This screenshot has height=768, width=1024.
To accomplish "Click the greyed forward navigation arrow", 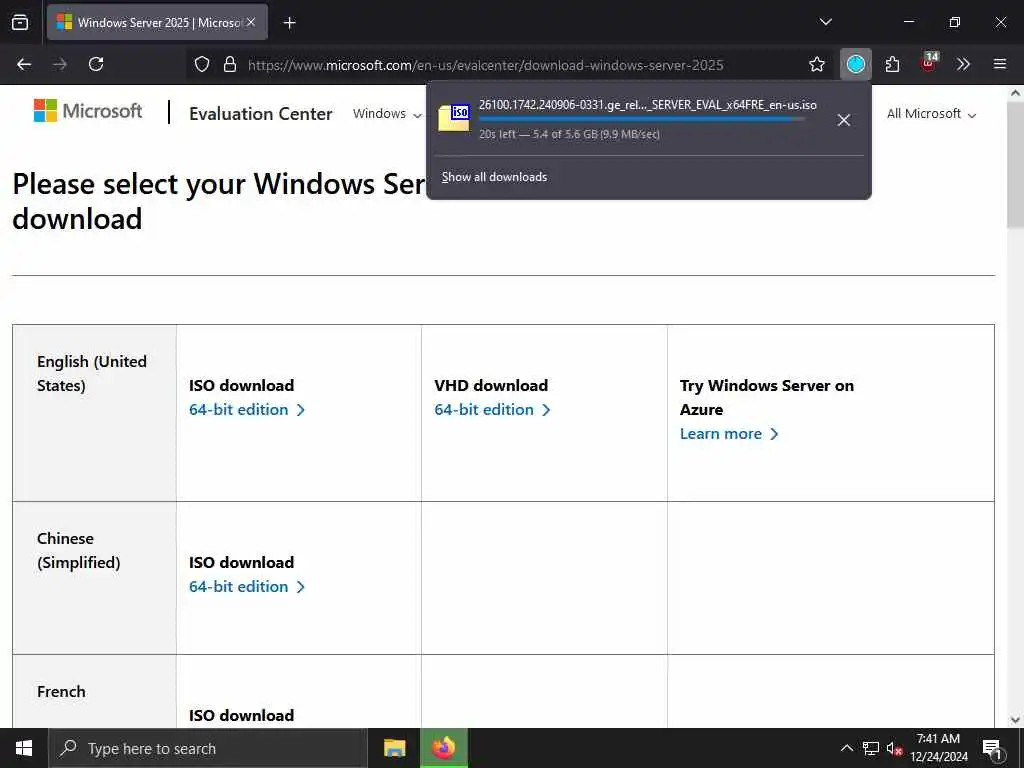I will click(60, 64).
